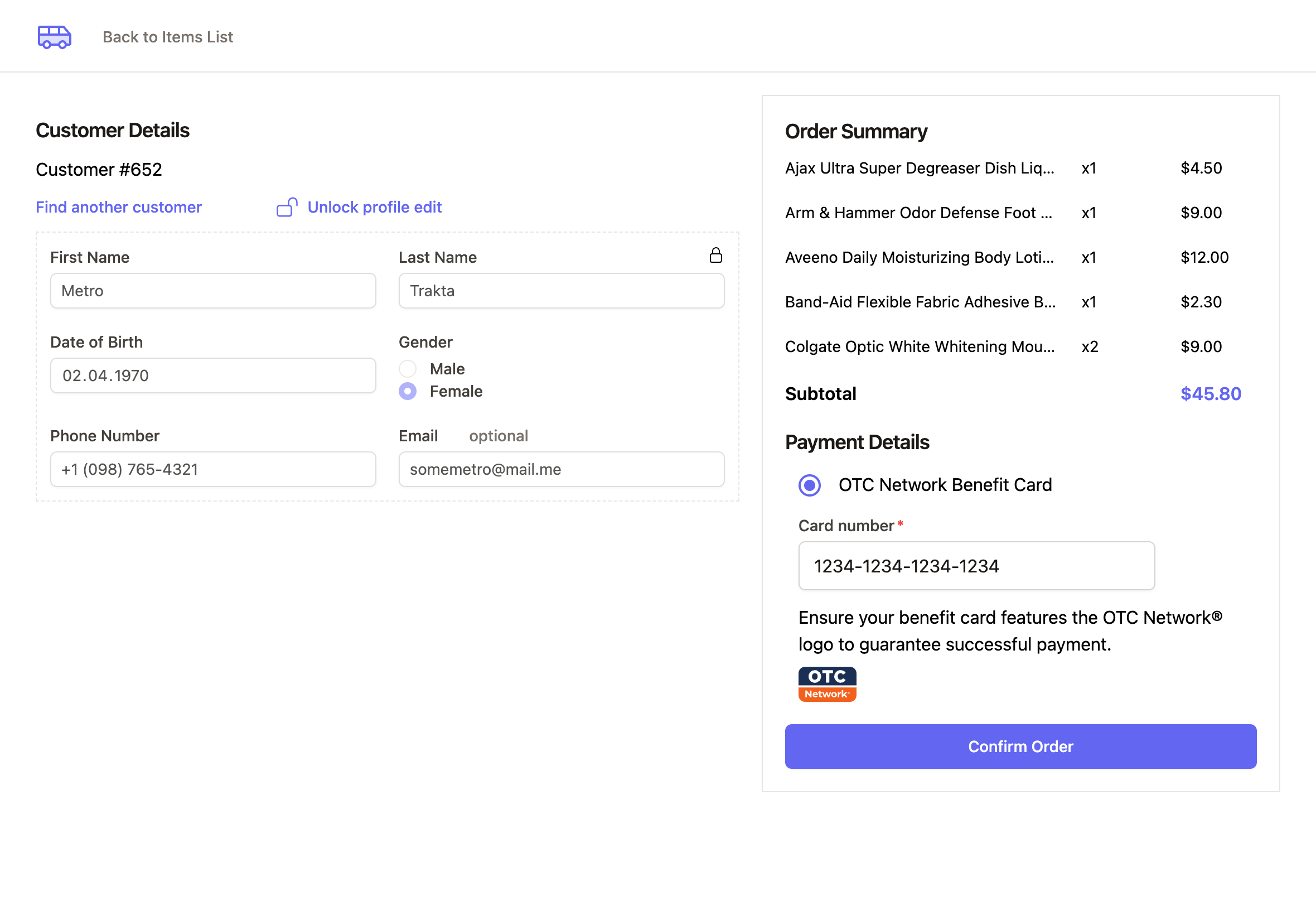Select the Date of Birth field
This screenshot has width=1316, height=915.
[x=212, y=375]
